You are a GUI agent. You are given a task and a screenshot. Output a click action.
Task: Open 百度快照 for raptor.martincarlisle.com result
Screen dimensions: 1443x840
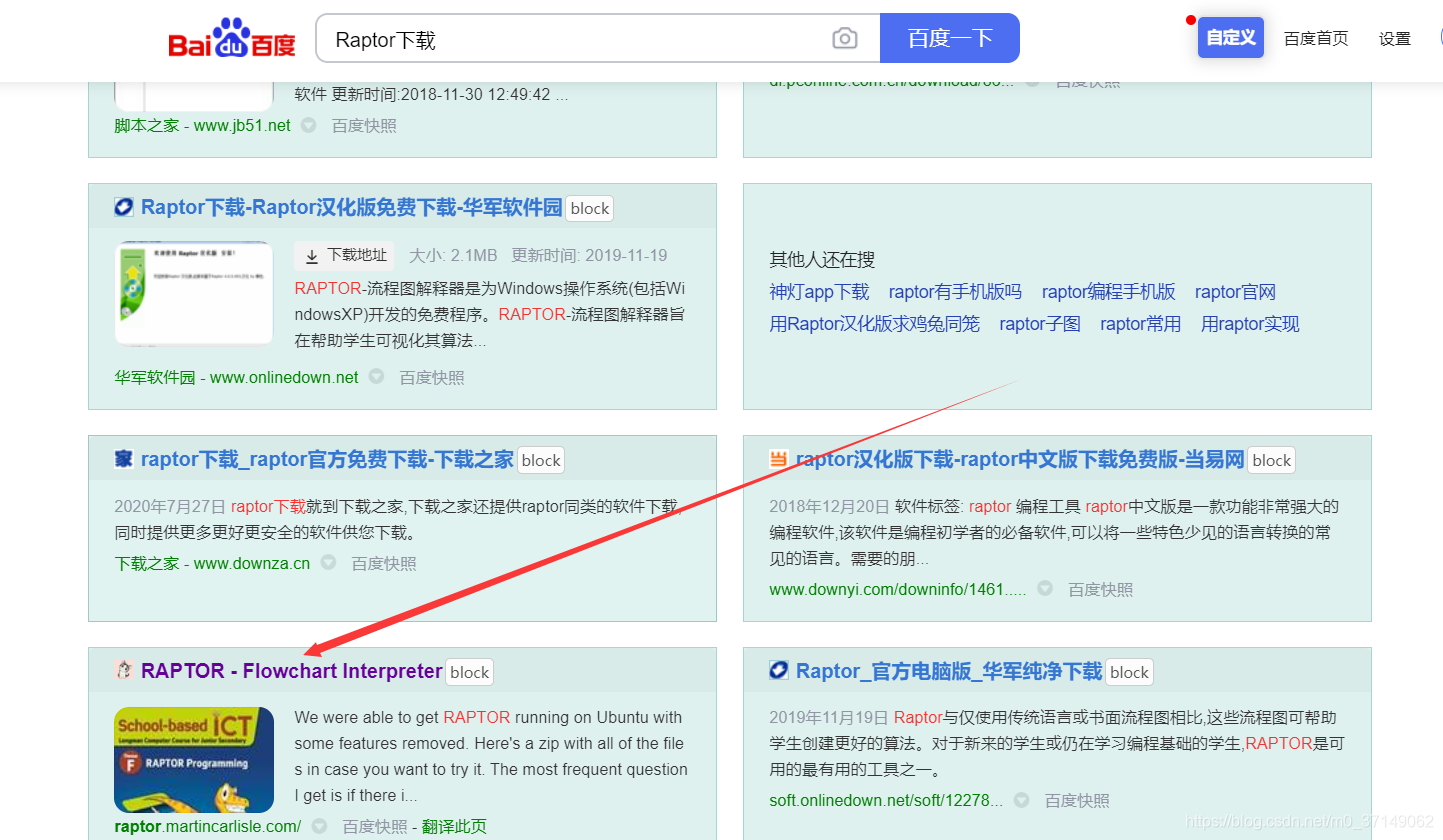point(375,826)
